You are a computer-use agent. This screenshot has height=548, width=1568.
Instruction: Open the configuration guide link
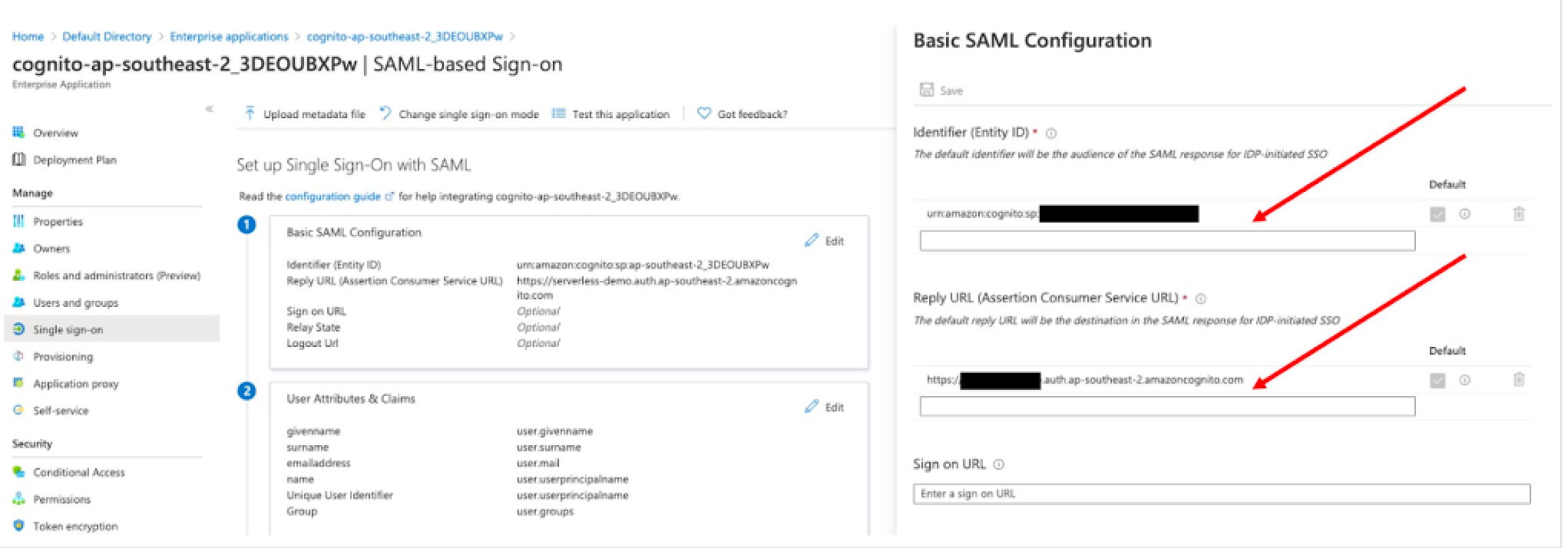click(x=332, y=196)
